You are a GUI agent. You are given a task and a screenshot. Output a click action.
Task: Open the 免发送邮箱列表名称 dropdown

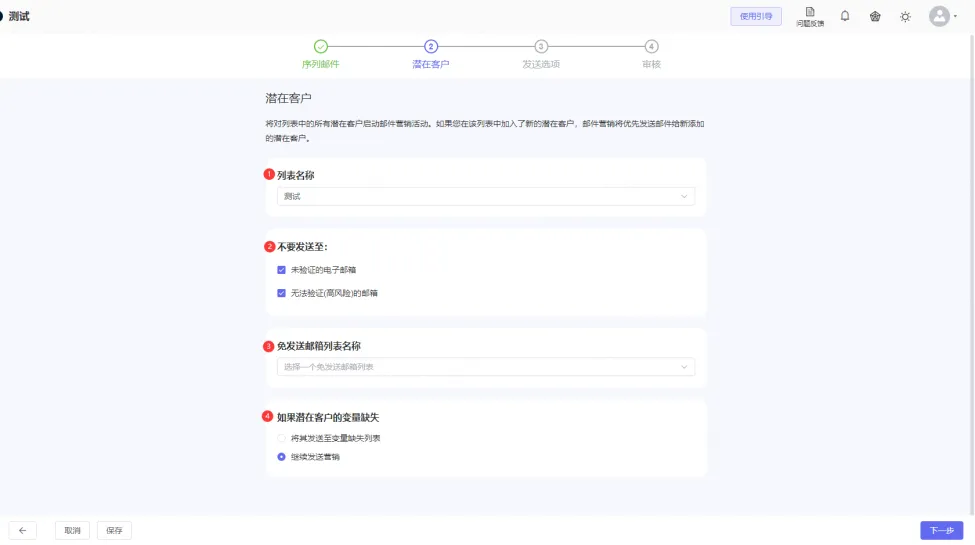485,367
